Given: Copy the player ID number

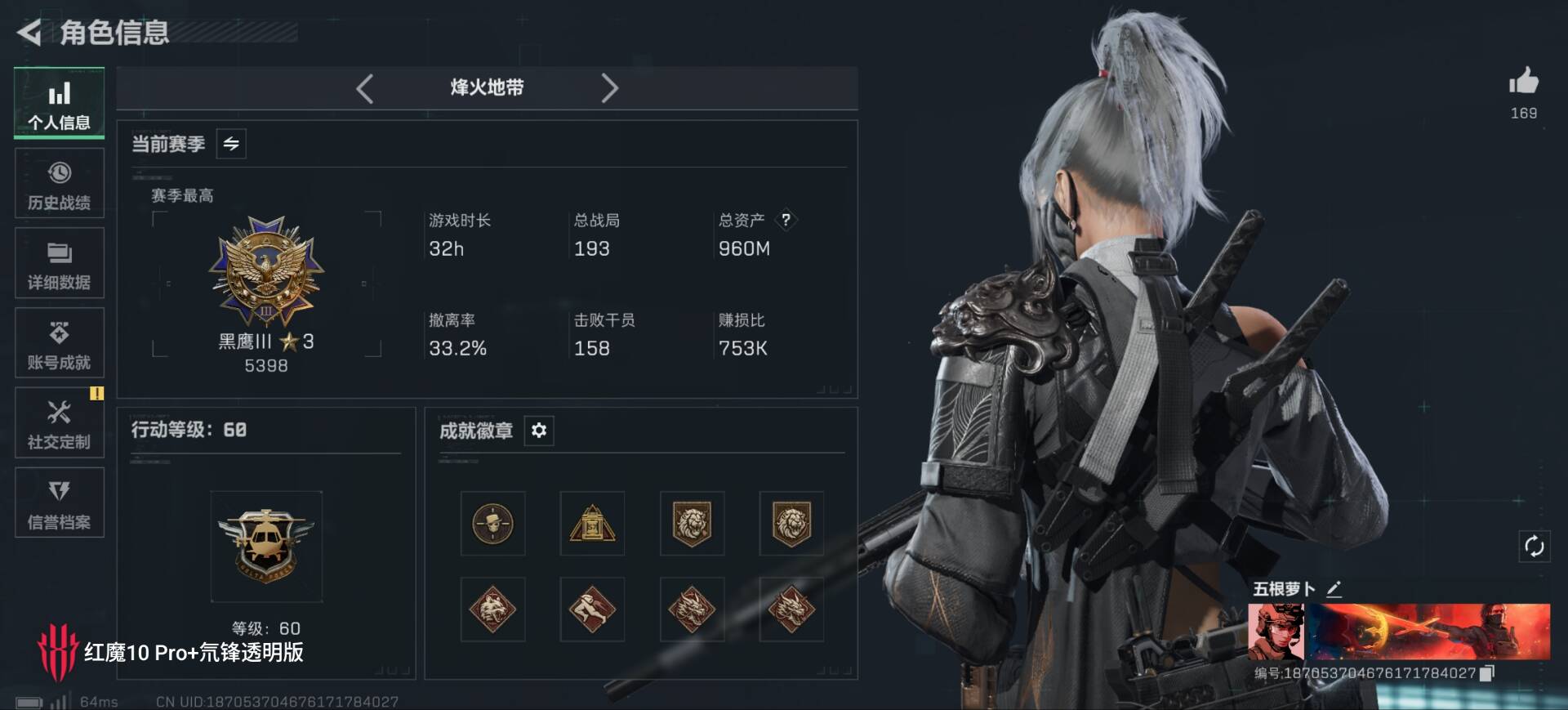Looking at the screenshot, I should [1487, 672].
